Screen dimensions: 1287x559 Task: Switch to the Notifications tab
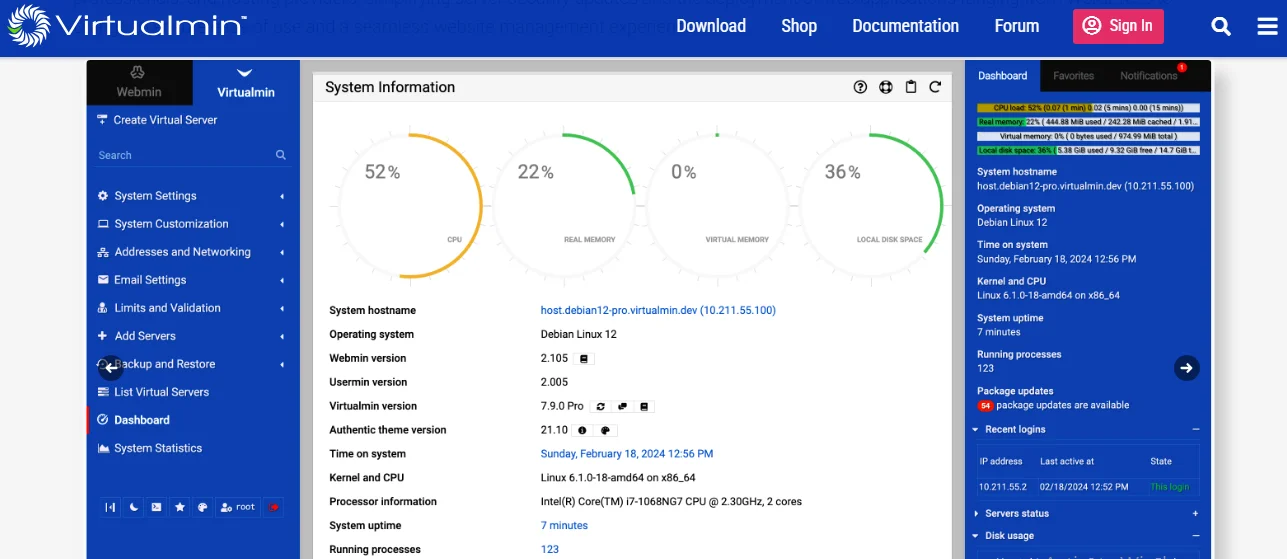(x=1150, y=76)
